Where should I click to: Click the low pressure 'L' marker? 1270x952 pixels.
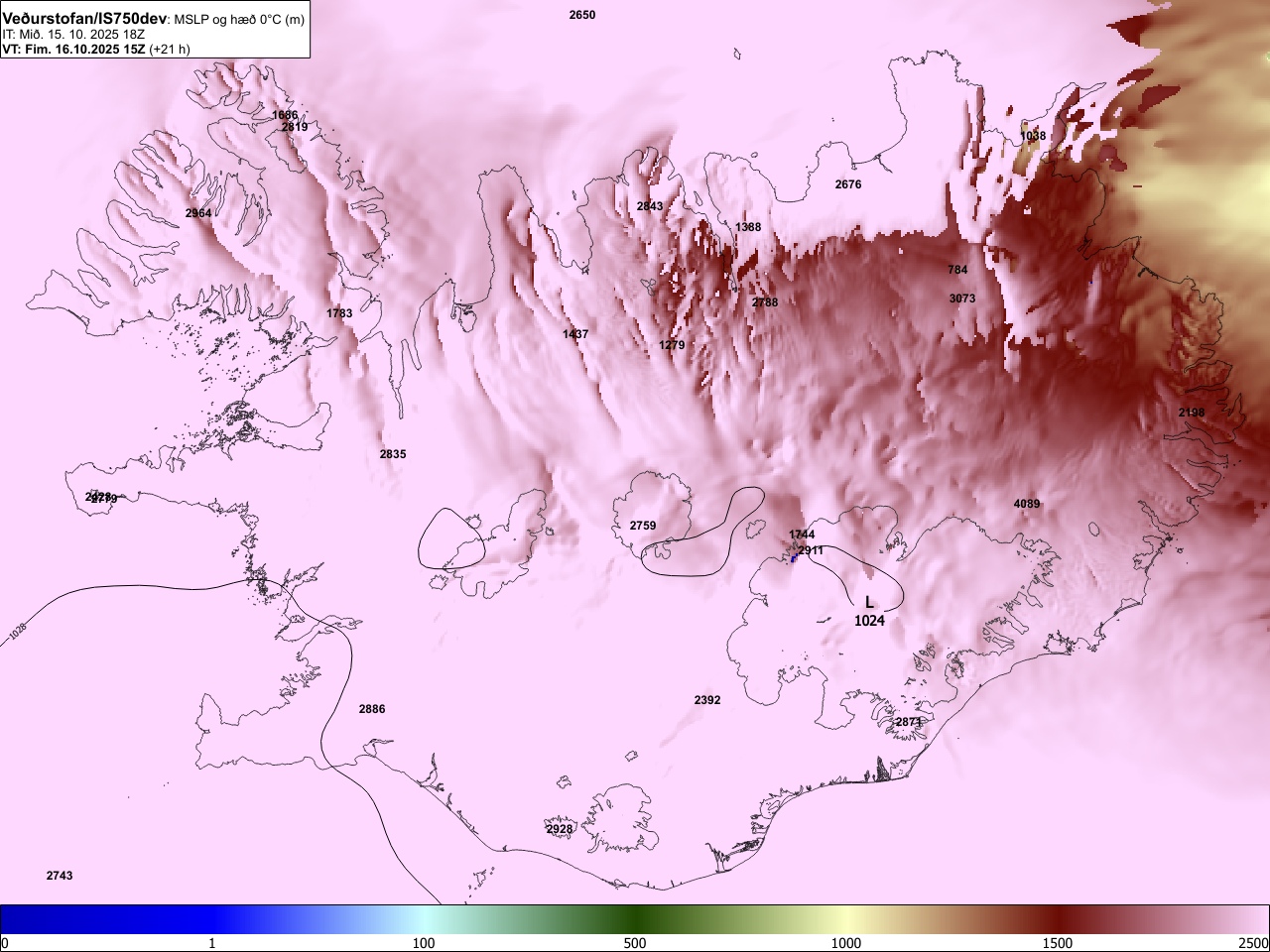[x=869, y=602]
